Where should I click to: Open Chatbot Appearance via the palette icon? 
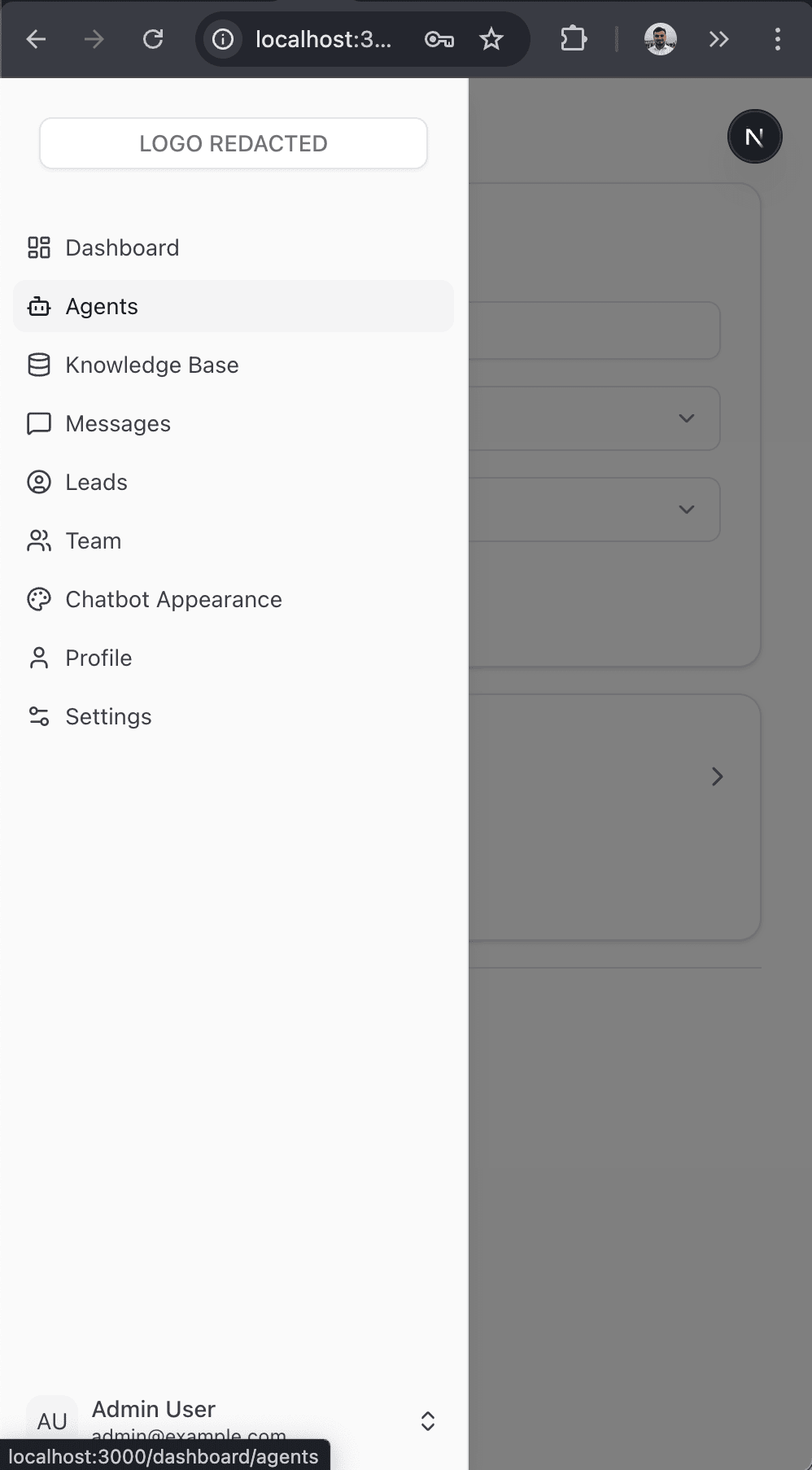tap(39, 599)
